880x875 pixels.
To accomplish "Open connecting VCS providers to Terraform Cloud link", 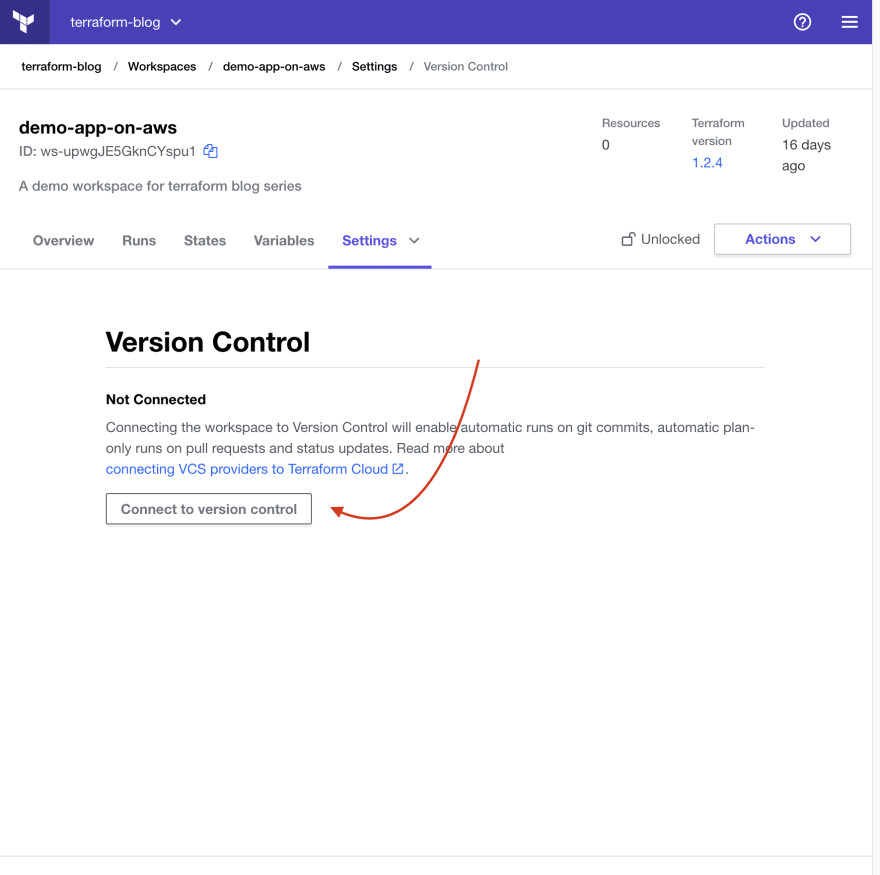I will (255, 469).
